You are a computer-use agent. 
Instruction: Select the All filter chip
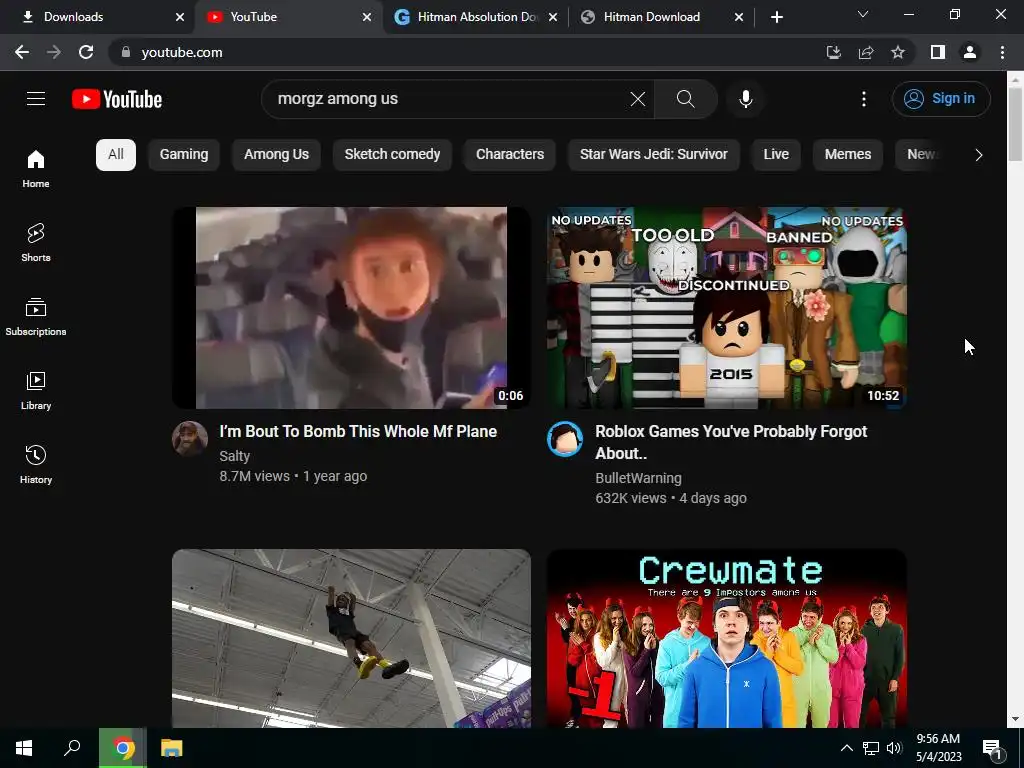116,155
